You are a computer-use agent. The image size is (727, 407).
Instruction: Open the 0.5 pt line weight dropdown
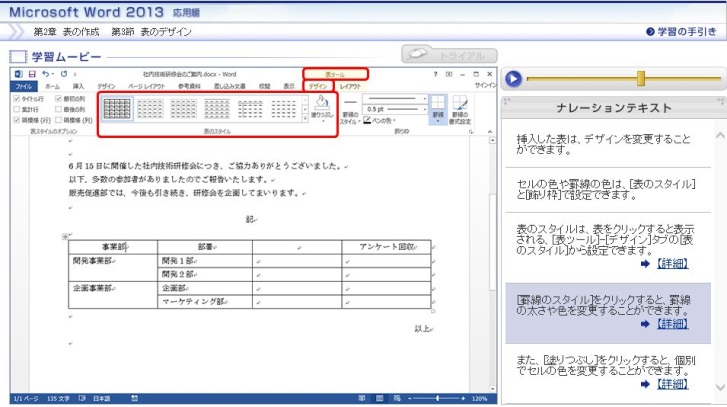coord(424,109)
